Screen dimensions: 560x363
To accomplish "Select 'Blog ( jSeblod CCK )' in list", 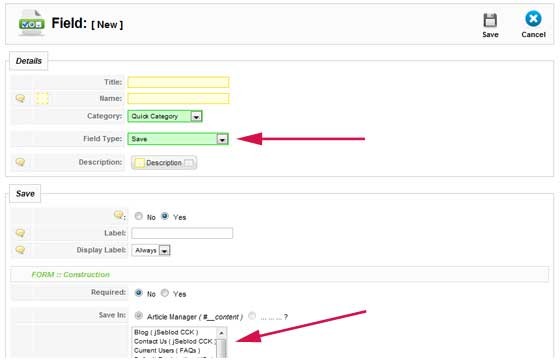I will (166, 332).
